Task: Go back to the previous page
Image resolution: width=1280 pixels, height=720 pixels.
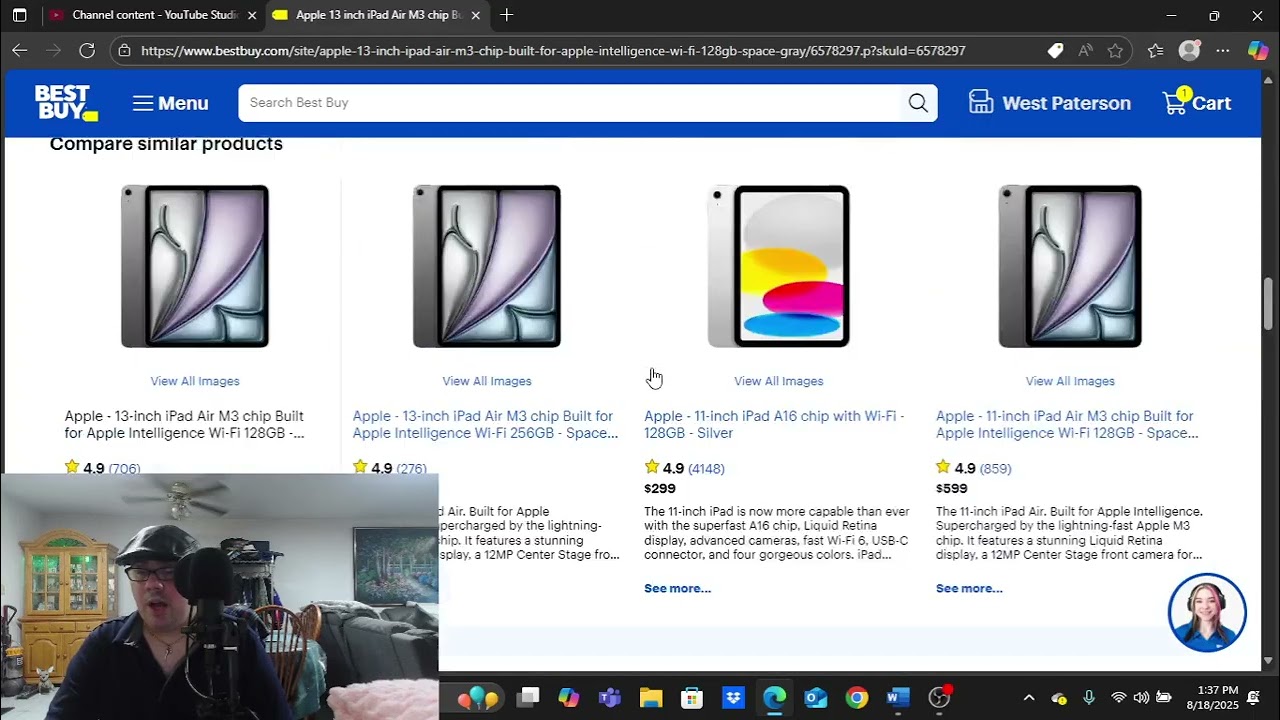Action: tap(20, 50)
